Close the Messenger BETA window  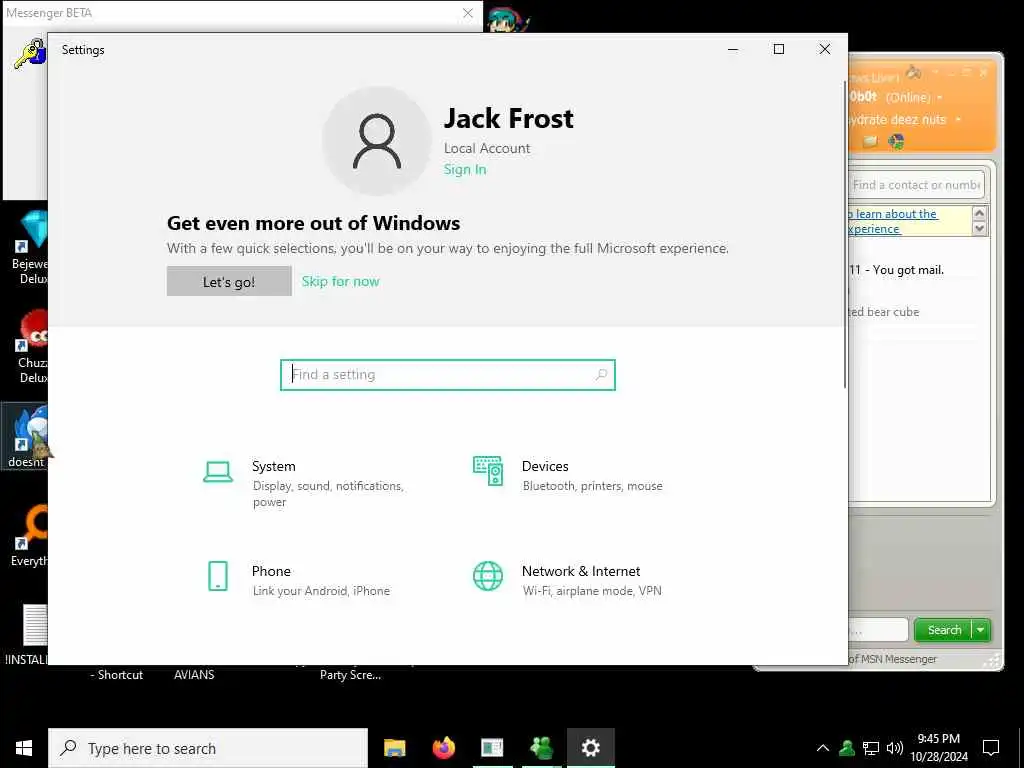(x=468, y=13)
